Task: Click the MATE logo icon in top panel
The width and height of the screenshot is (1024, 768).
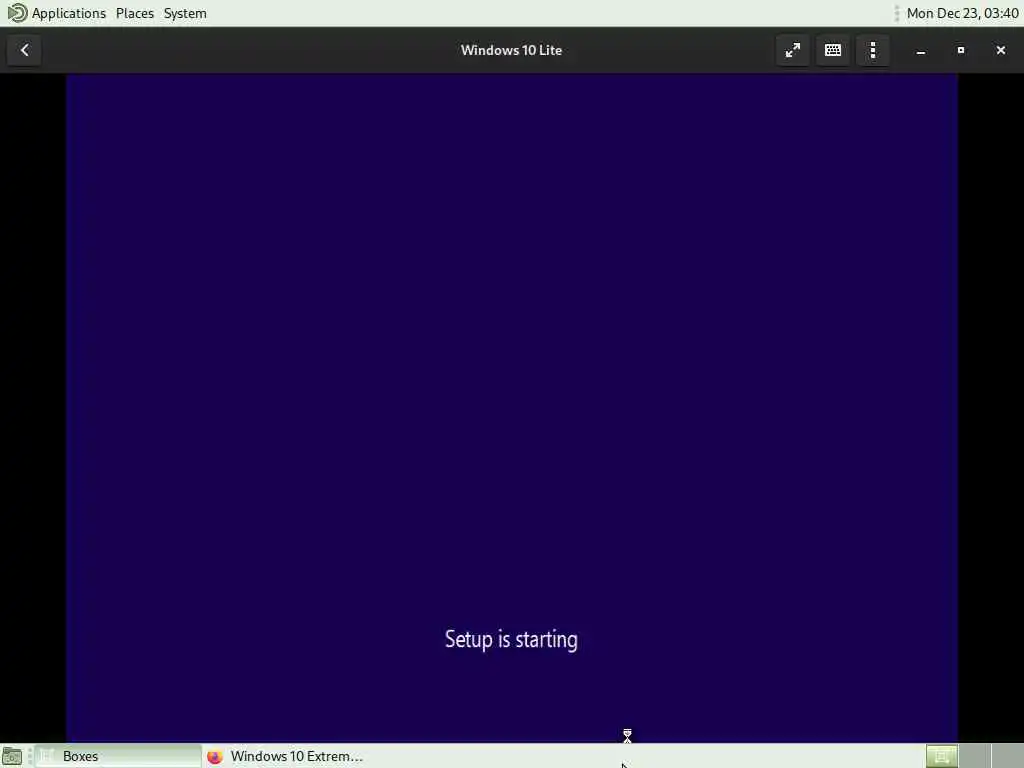Action: [x=17, y=13]
